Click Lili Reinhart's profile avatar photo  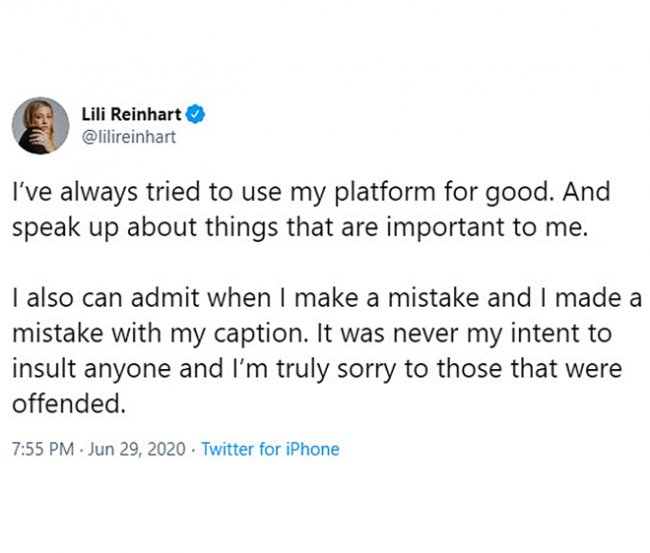click(40, 127)
